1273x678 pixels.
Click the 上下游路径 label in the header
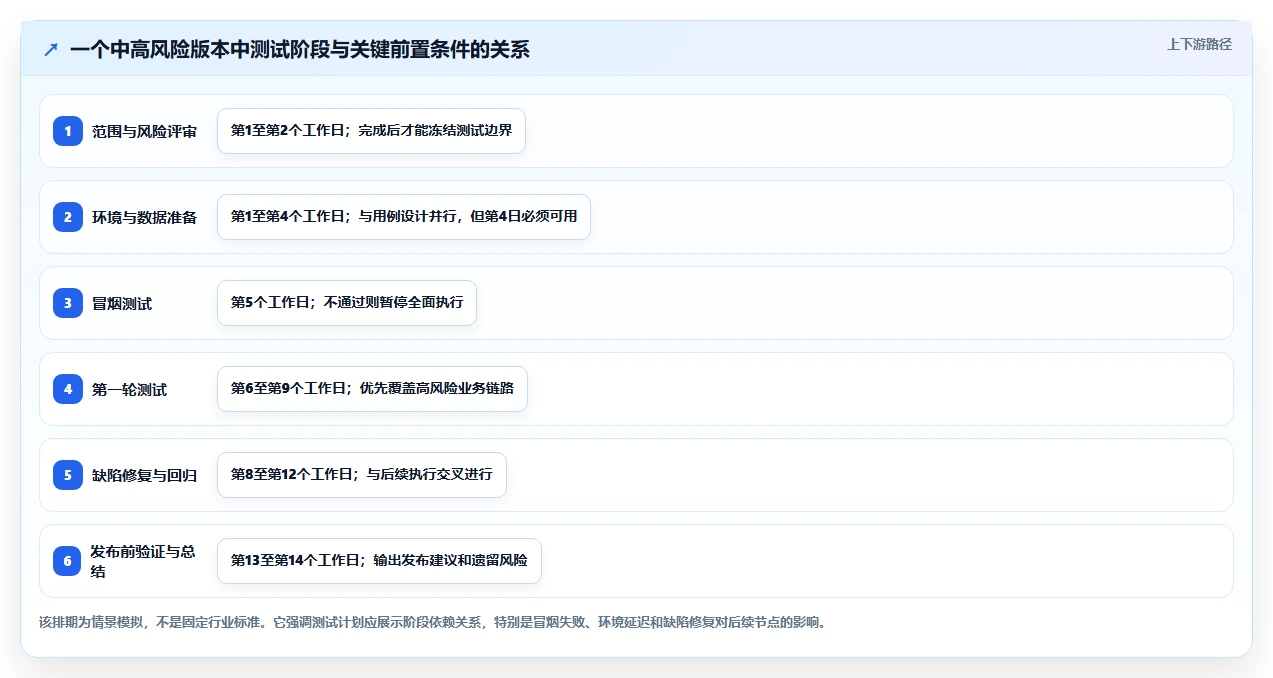coord(1199,44)
